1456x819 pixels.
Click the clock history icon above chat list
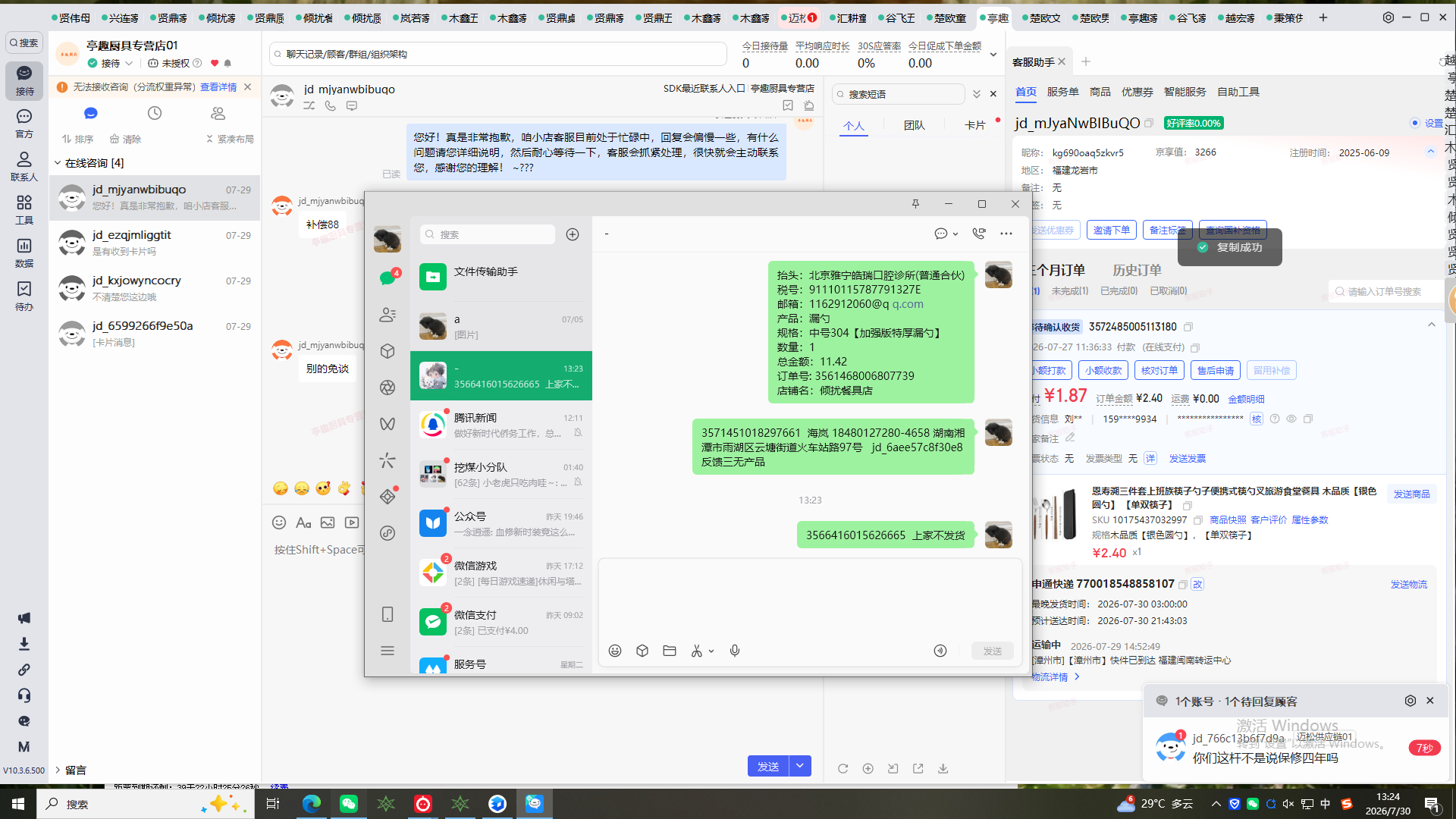click(x=155, y=113)
